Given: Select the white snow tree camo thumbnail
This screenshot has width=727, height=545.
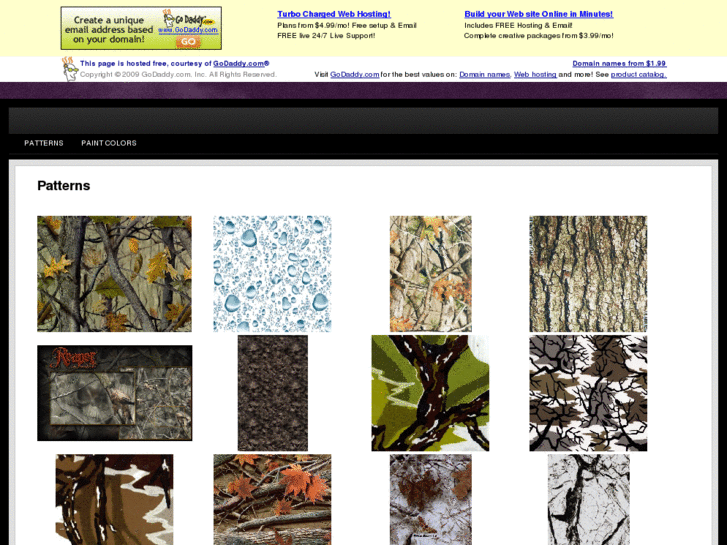Looking at the screenshot, I should (589, 500).
